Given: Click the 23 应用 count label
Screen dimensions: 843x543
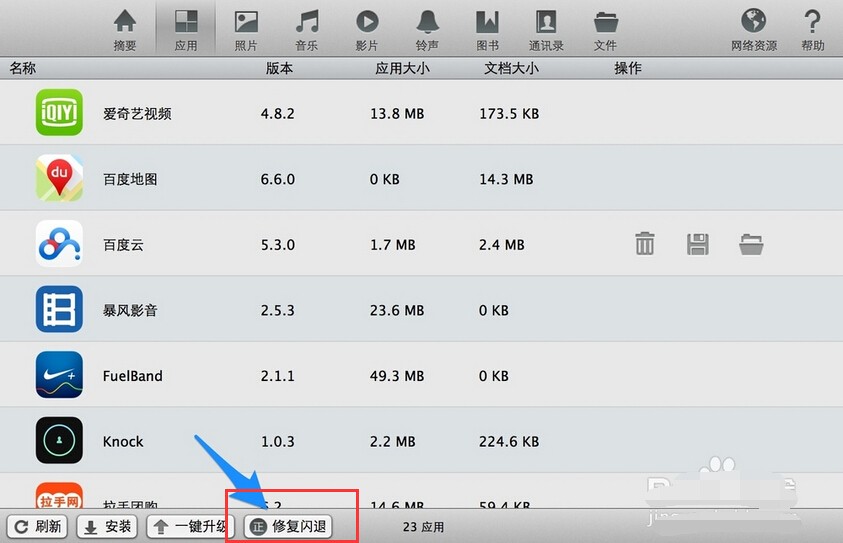Looking at the screenshot, I should pos(424,527).
